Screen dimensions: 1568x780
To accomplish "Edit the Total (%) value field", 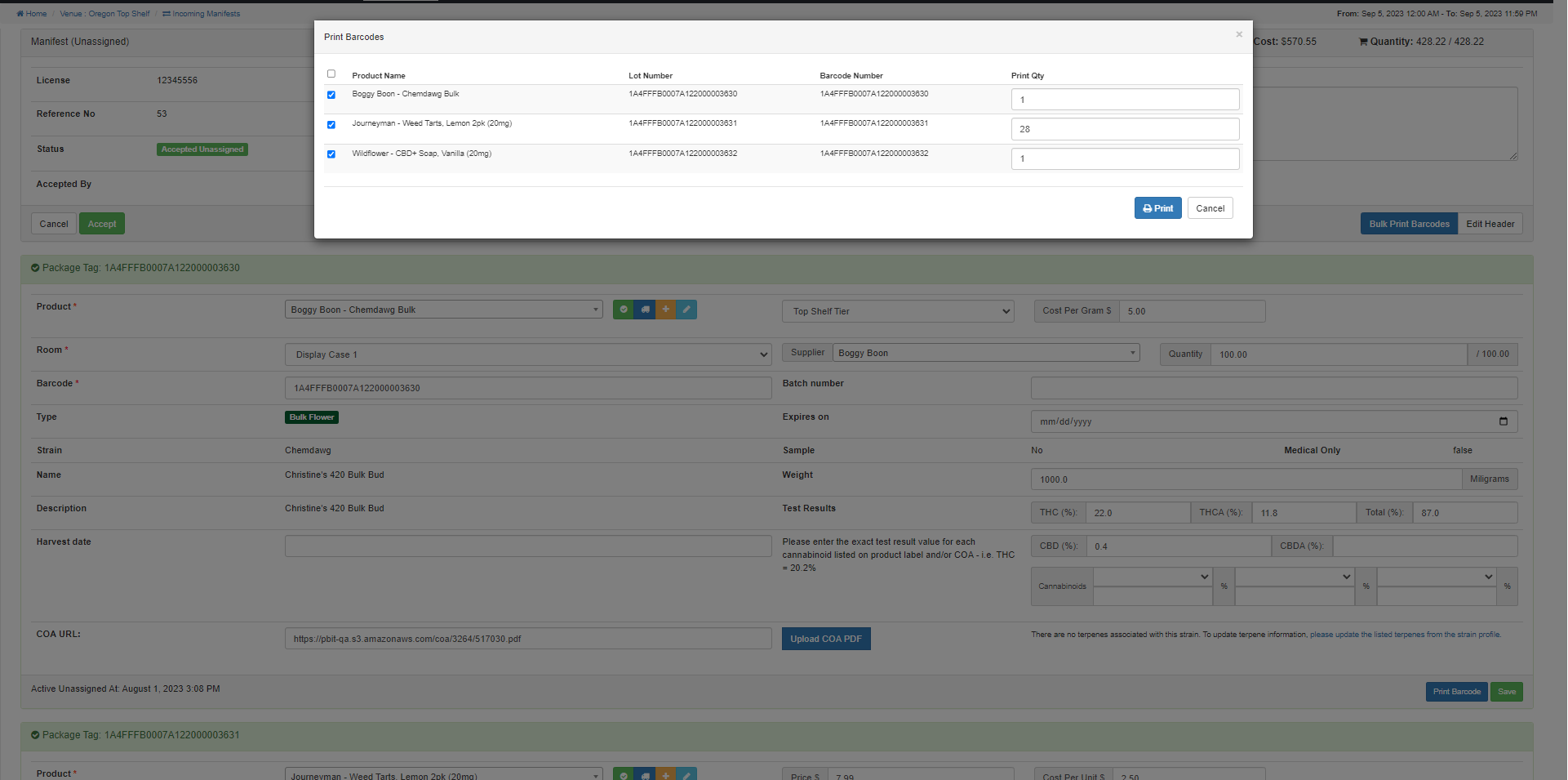I will 1465,513.
